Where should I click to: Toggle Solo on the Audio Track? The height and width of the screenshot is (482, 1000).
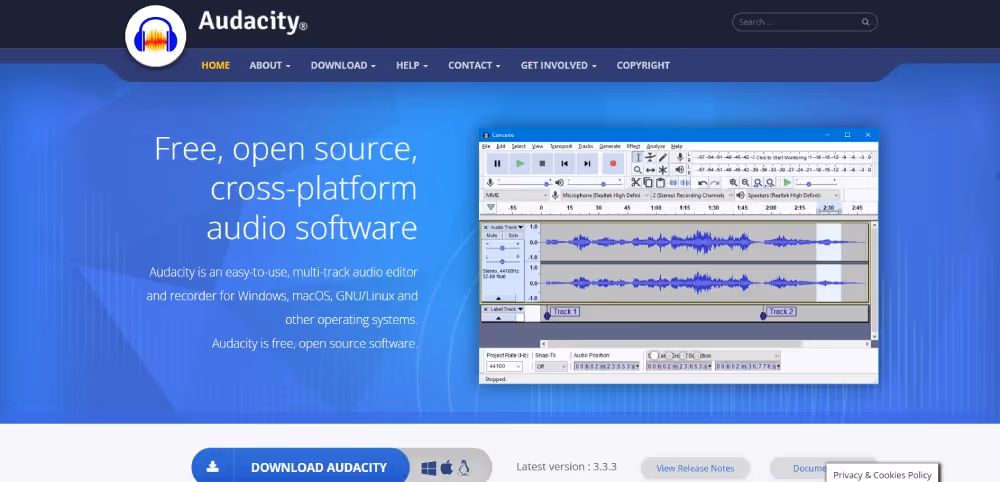pos(513,235)
